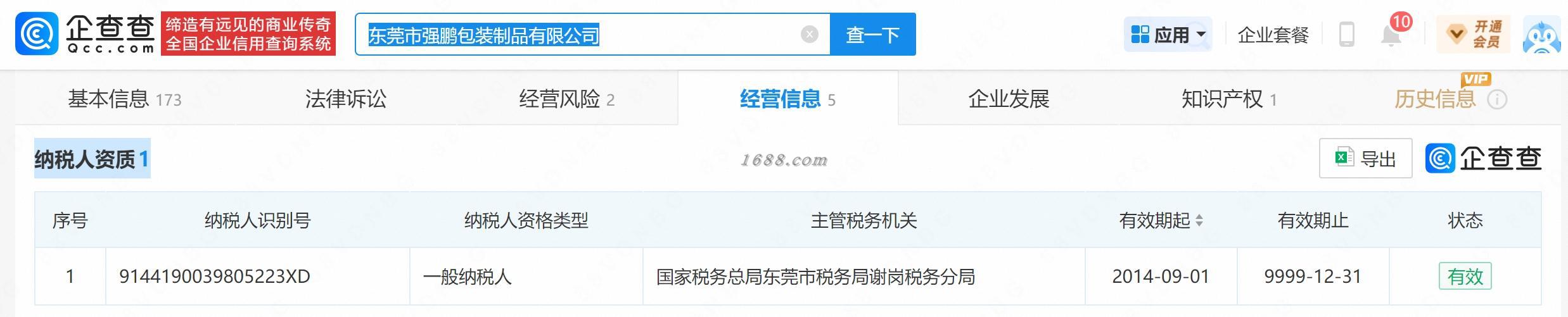
Task: Click into the company name search field
Action: click(x=583, y=34)
